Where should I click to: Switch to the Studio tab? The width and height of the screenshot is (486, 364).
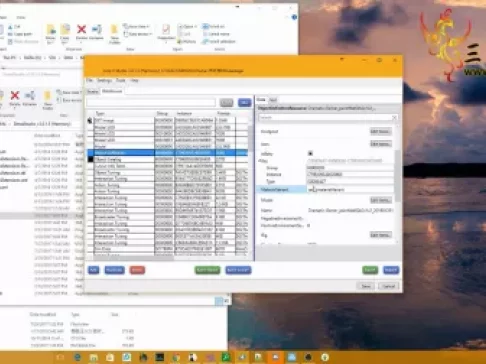pyautogui.click(x=93, y=91)
